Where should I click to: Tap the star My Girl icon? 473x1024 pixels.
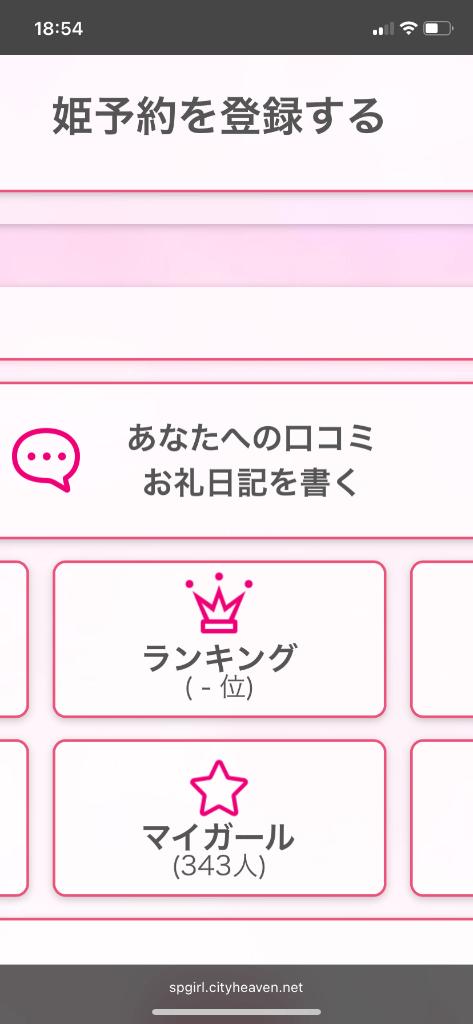[219, 788]
